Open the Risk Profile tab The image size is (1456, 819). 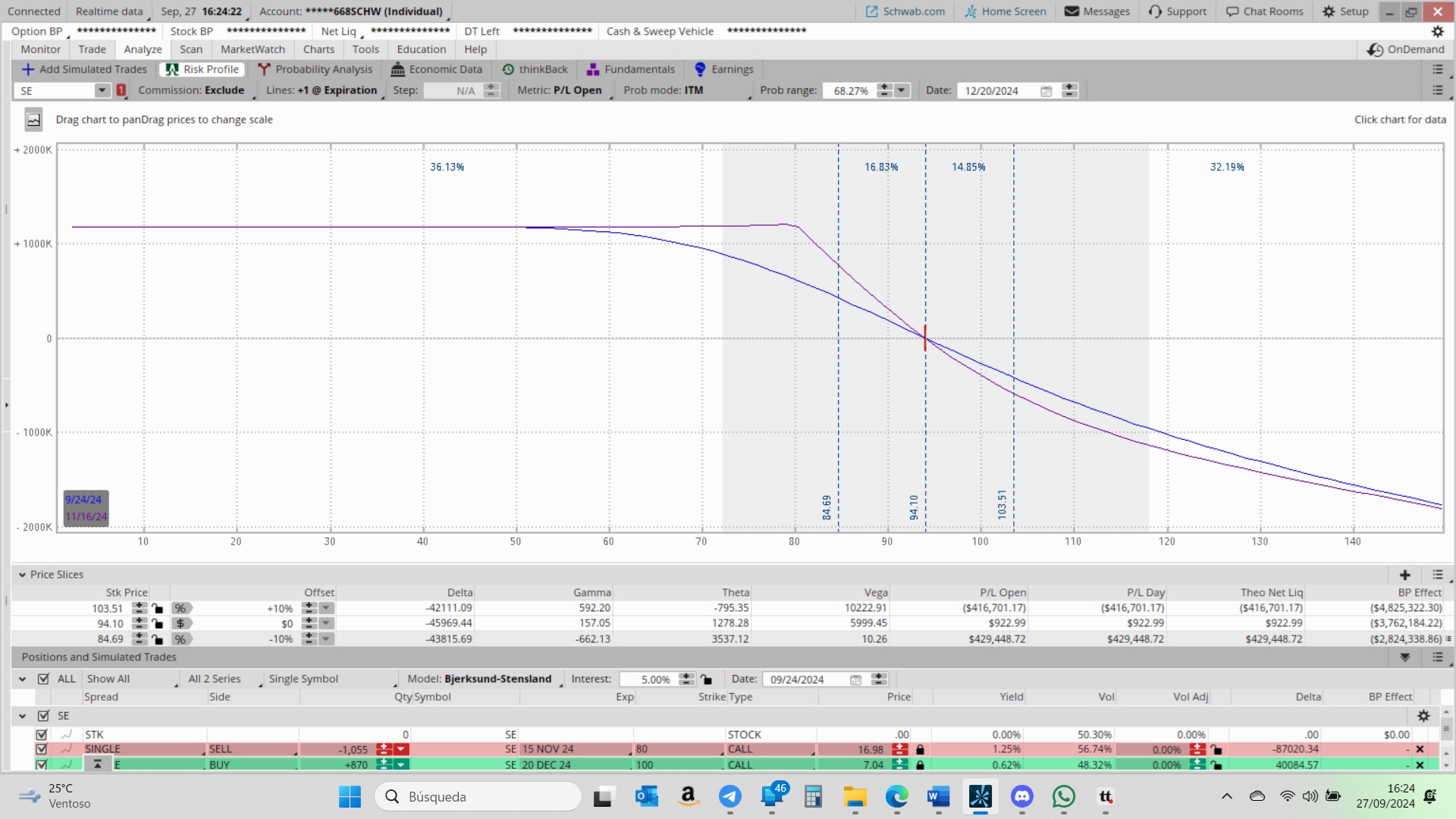point(202,69)
